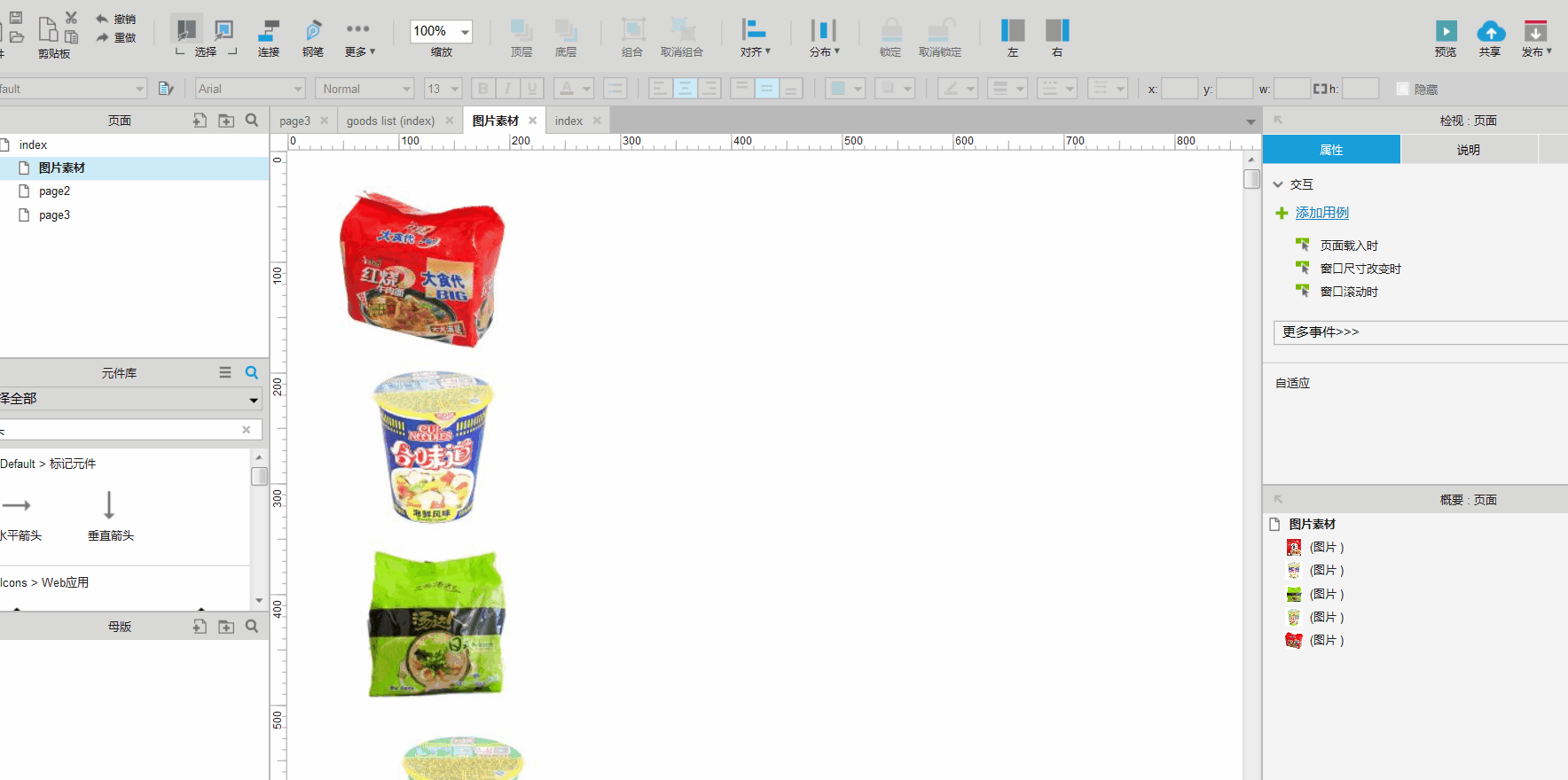Open the font size 13 dropdown
Screen dimensions: 1568x780
[455, 89]
